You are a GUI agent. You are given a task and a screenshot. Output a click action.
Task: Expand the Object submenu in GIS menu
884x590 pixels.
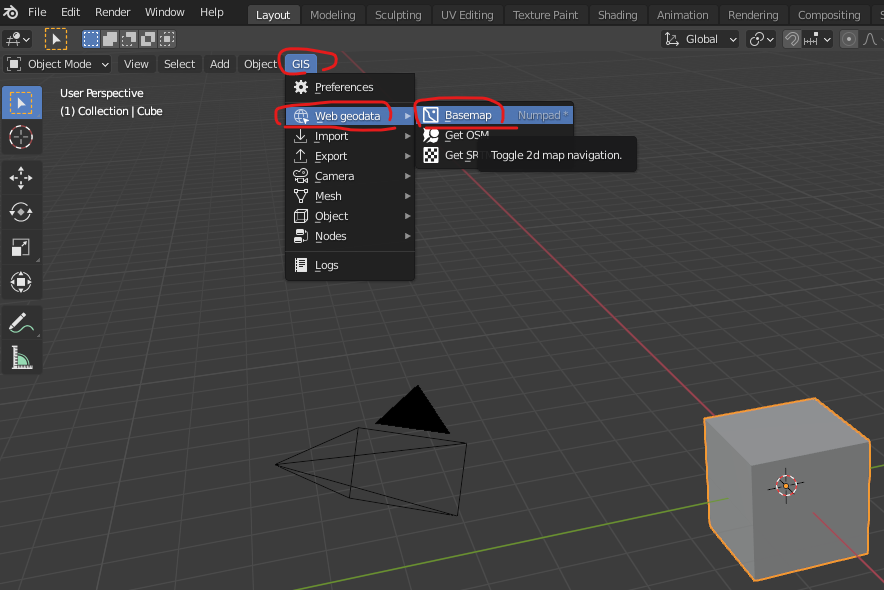(x=350, y=216)
